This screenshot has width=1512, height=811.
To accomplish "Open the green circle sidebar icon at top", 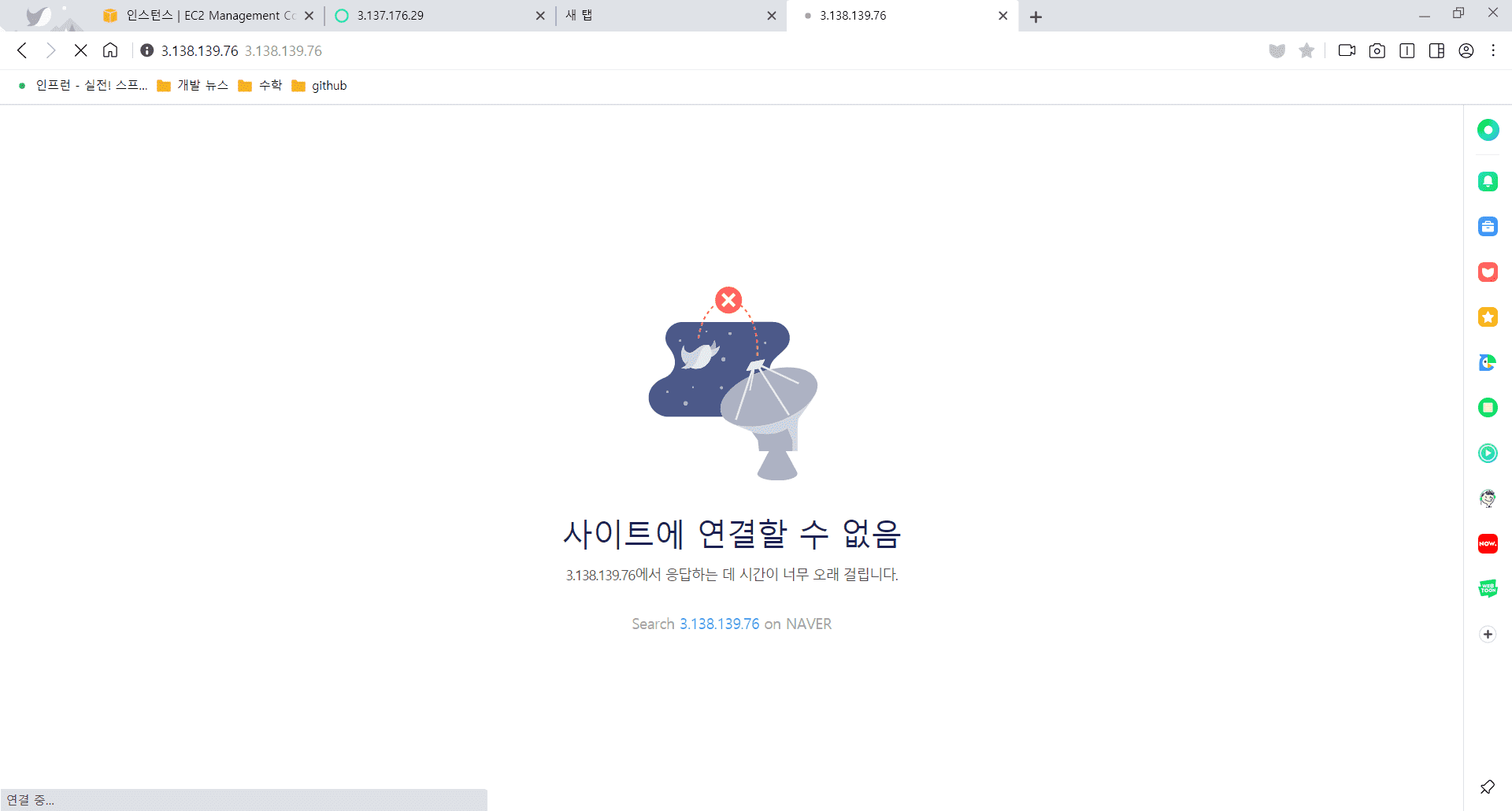I will click(x=1488, y=130).
